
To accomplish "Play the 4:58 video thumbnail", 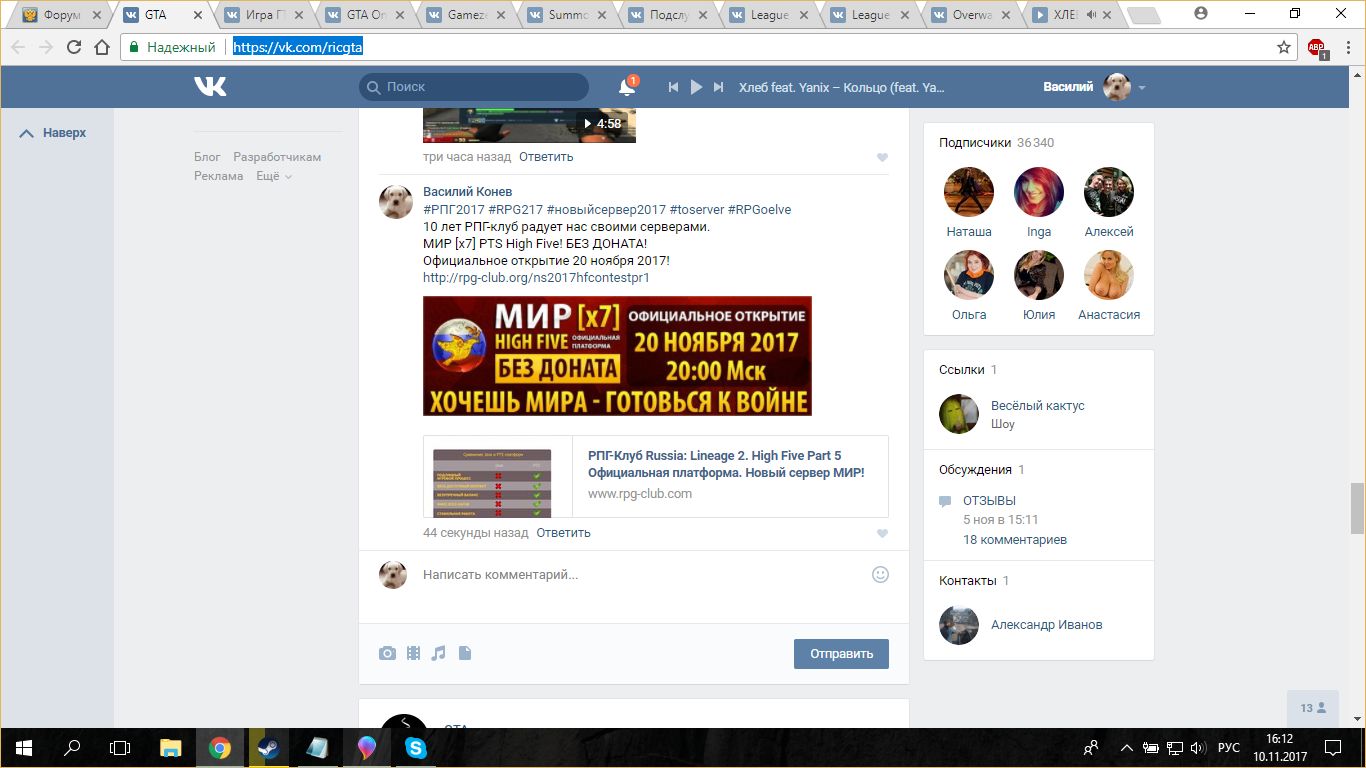I will (529, 124).
